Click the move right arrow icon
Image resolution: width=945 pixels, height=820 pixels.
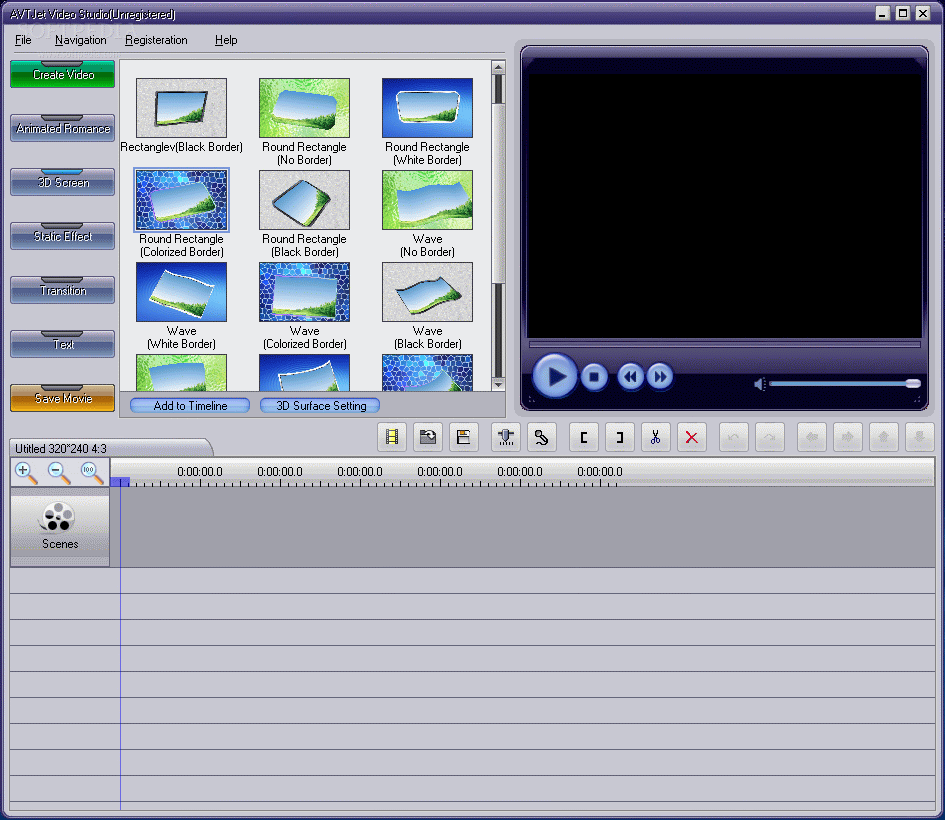pyautogui.click(x=847, y=437)
